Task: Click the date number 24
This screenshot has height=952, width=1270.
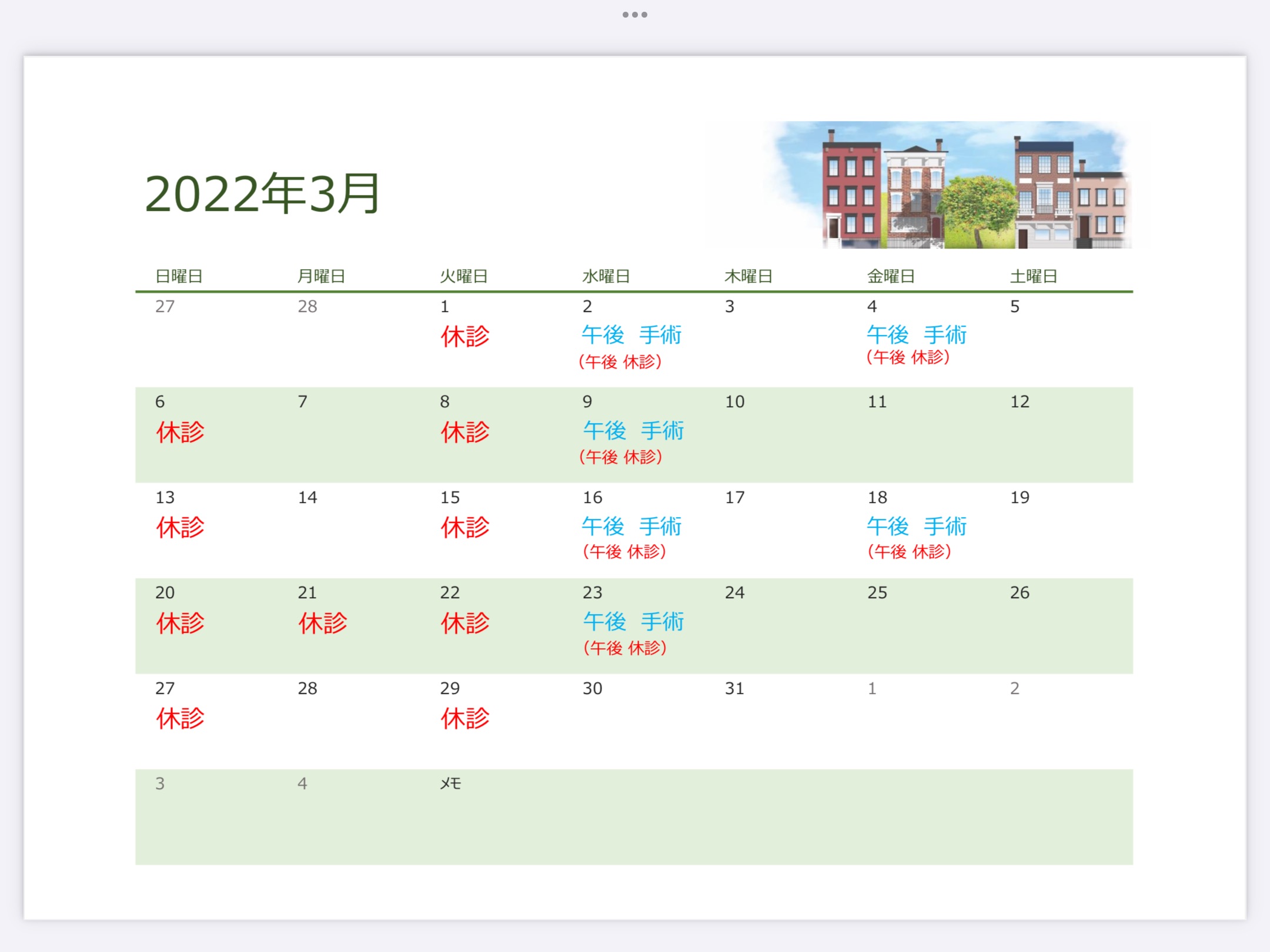Action: click(735, 592)
